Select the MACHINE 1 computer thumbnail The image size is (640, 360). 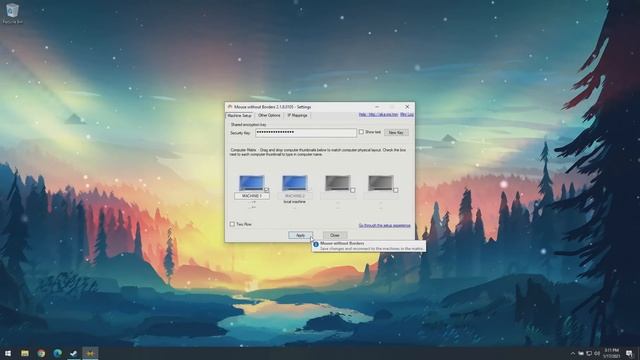(252, 183)
